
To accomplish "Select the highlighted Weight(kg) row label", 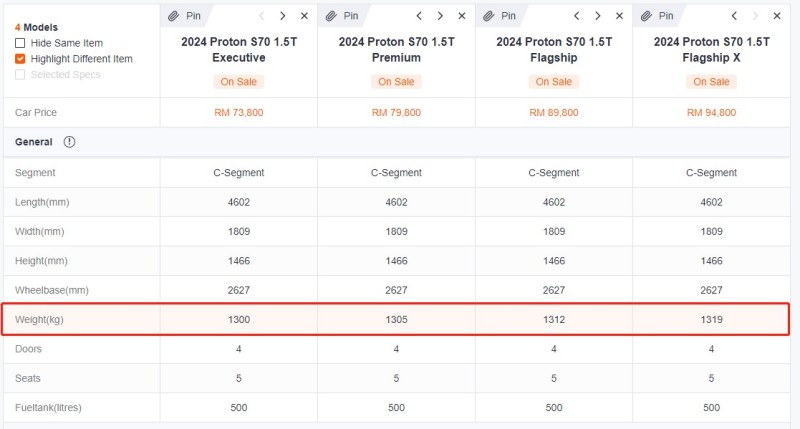I will click(39, 319).
